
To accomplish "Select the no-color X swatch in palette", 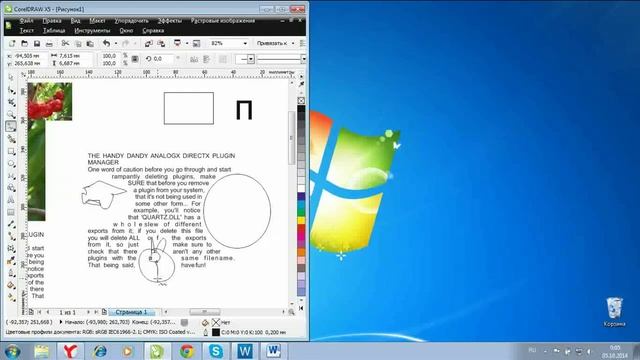I will click(x=301, y=100).
